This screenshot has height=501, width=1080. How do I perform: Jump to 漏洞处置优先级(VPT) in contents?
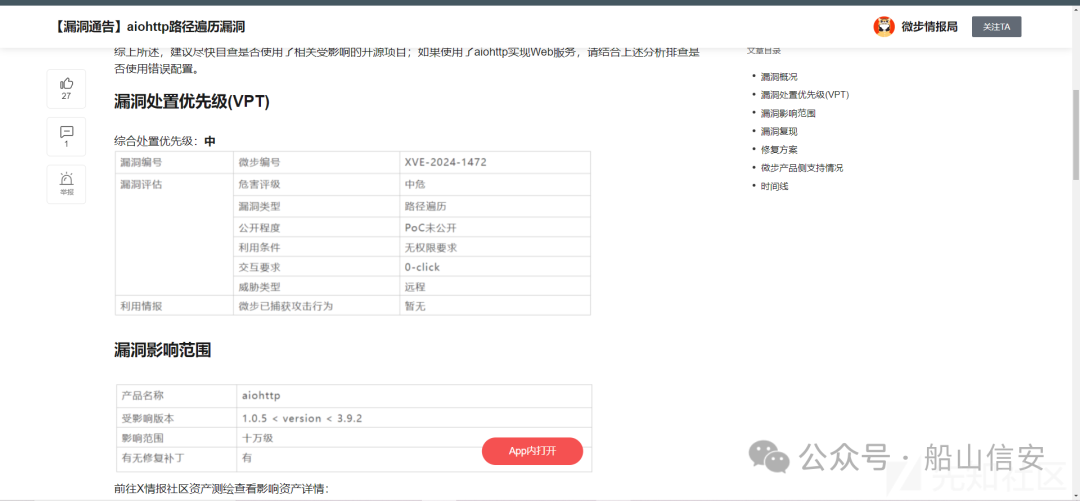(x=804, y=94)
